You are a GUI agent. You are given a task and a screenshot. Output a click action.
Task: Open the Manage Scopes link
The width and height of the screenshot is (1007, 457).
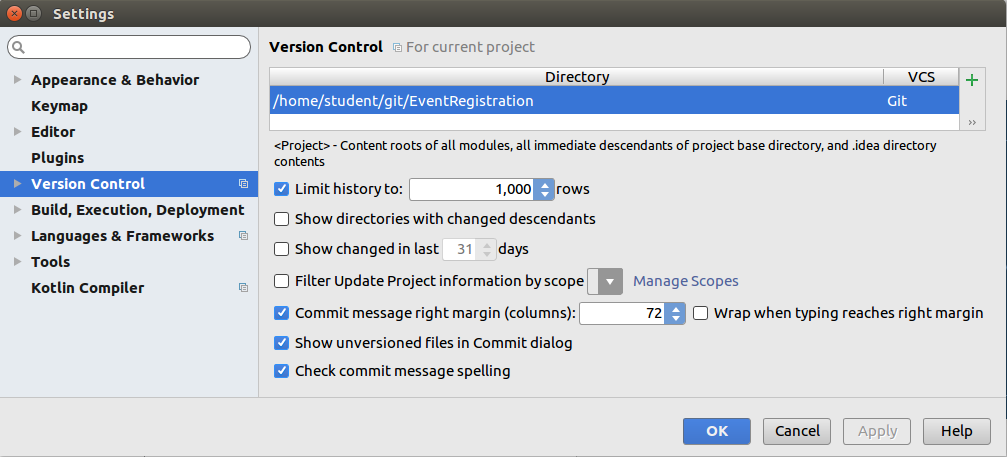coord(686,281)
